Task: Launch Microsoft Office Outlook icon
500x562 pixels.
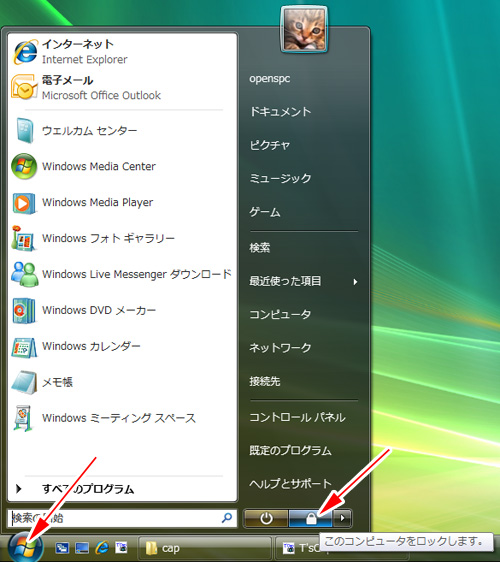Action: tap(24, 87)
